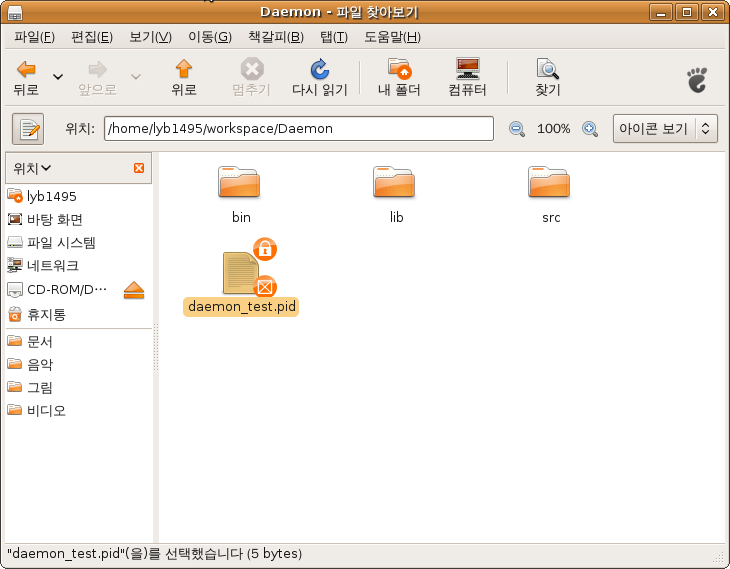Open the 이동(G) menu
The height and width of the screenshot is (569, 730).
tap(210, 37)
